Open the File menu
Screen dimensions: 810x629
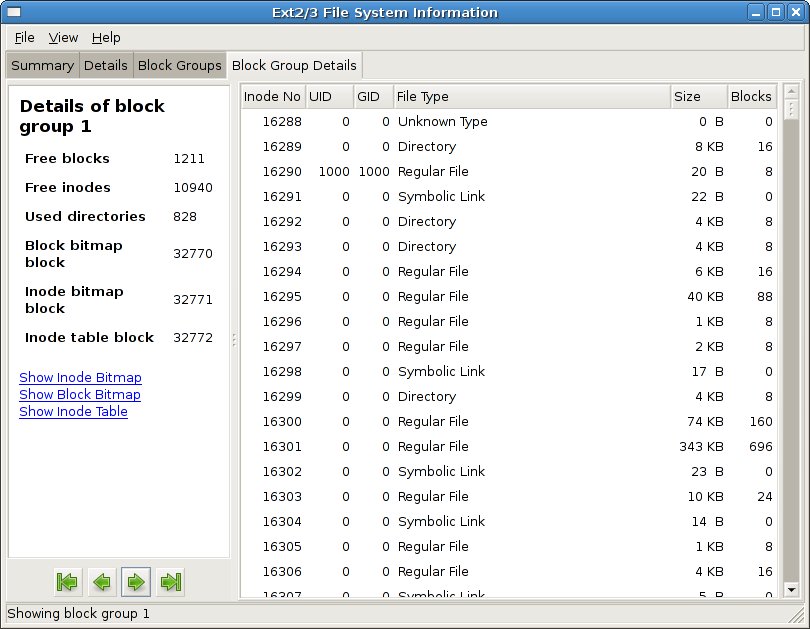point(24,37)
